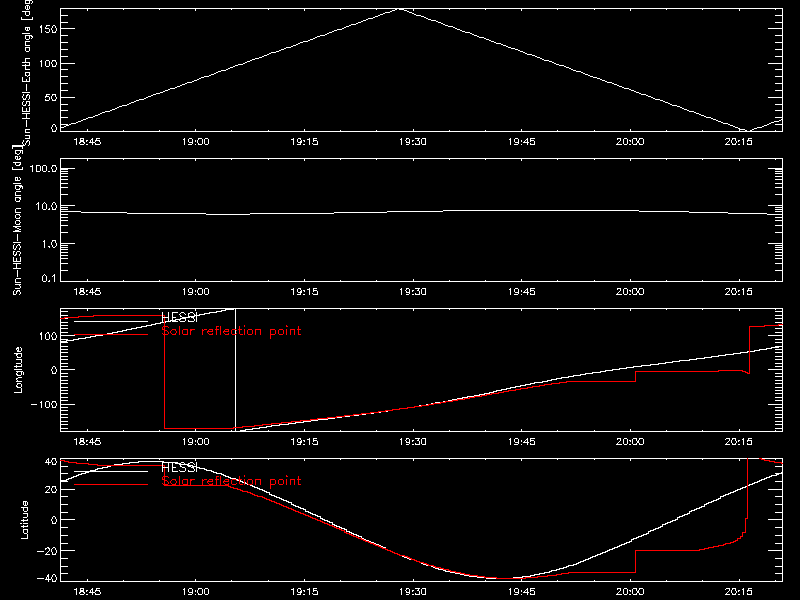
Task: Click the 150 tick on Earth angle axis
Action: (x=48, y=29)
